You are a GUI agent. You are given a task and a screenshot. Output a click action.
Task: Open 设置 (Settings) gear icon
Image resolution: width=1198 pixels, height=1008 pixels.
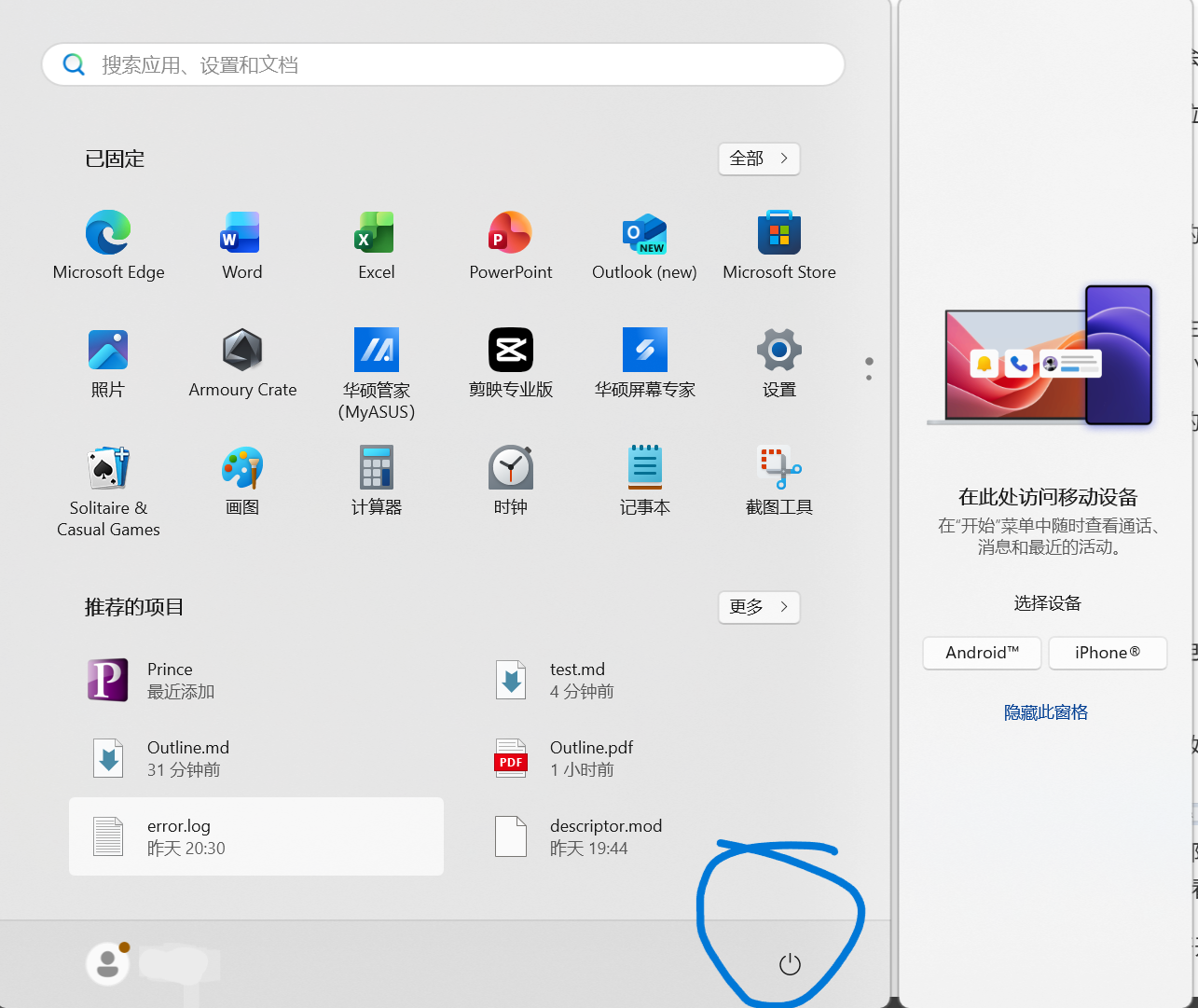pos(779,363)
